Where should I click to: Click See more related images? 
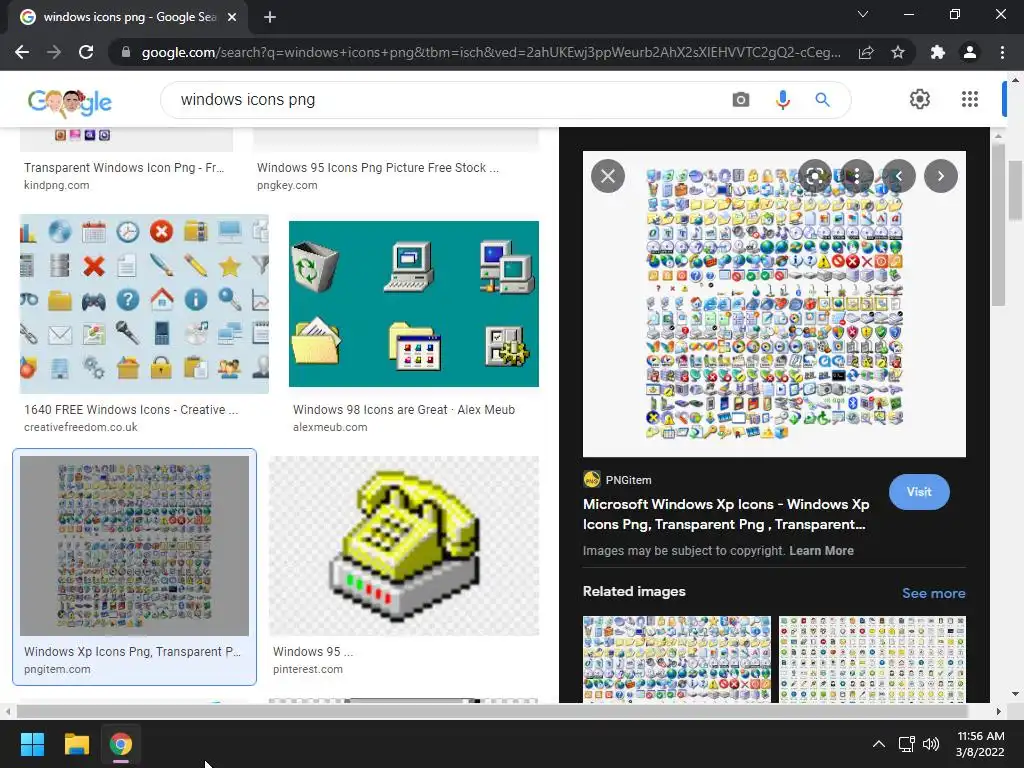coord(933,593)
